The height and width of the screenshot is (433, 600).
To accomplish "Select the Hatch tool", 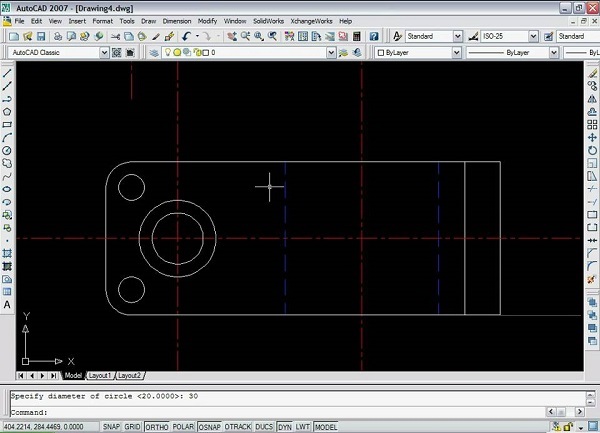I will point(7,253).
